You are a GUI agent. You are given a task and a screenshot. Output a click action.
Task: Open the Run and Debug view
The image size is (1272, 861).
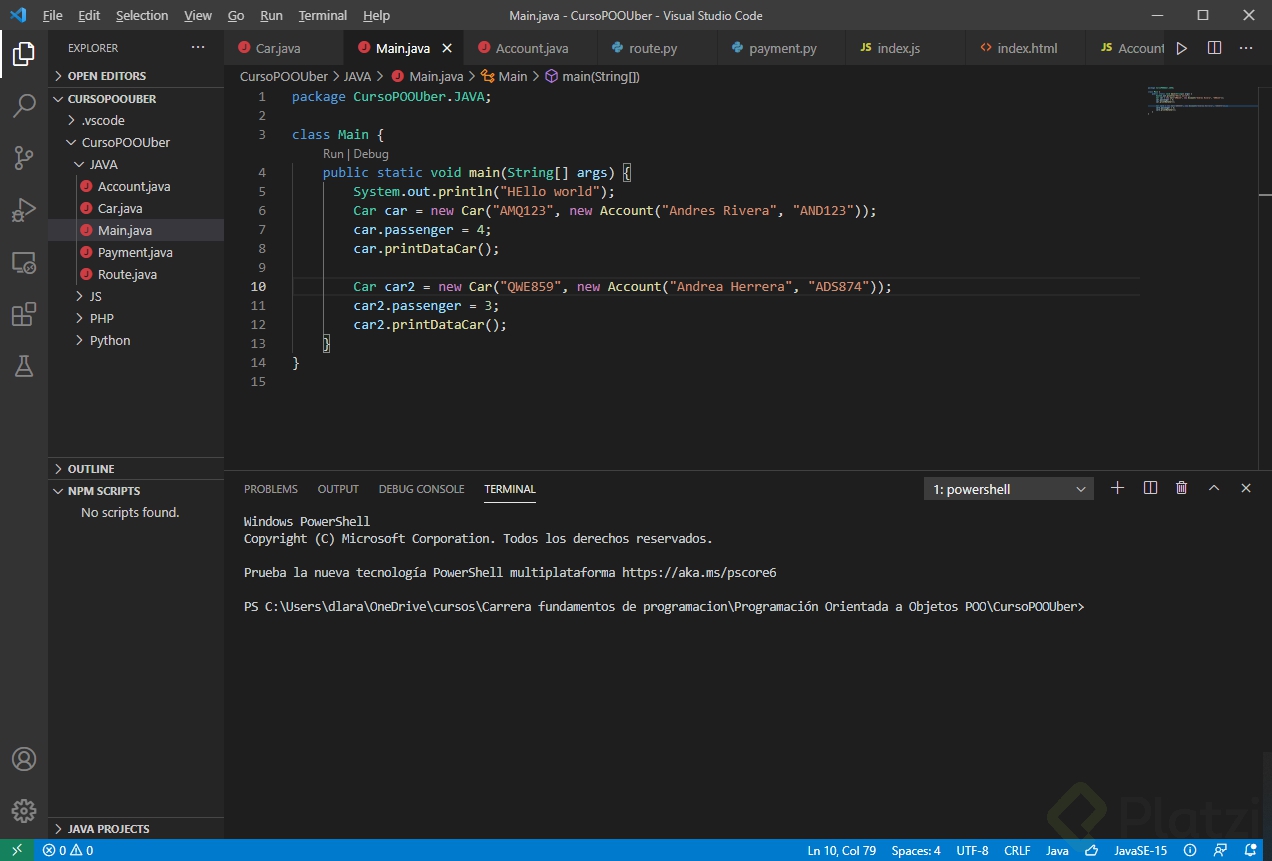pos(24,210)
